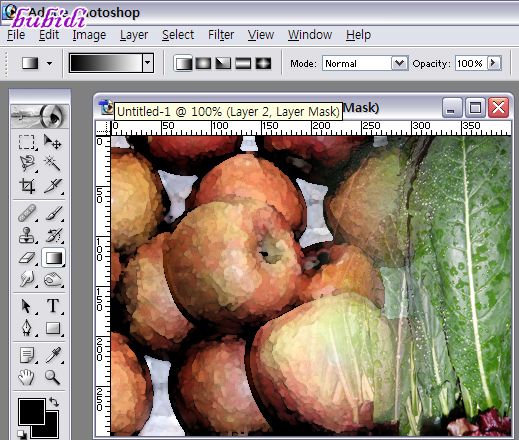This screenshot has width=519, height=440.
Task: Select the Rectangular Marquee tool
Action: pos(27,142)
